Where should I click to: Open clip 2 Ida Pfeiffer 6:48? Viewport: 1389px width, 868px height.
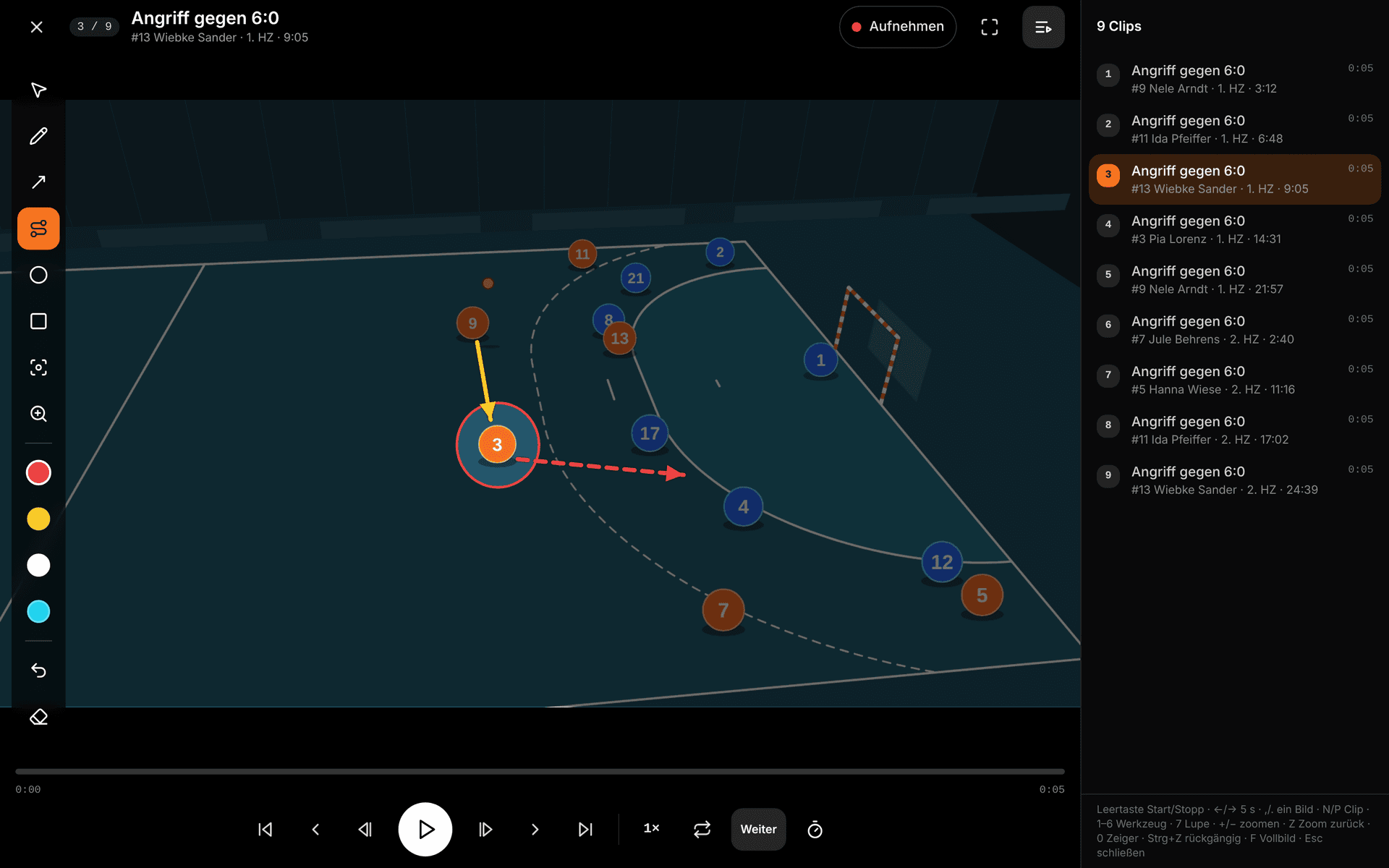[x=1235, y=129]
